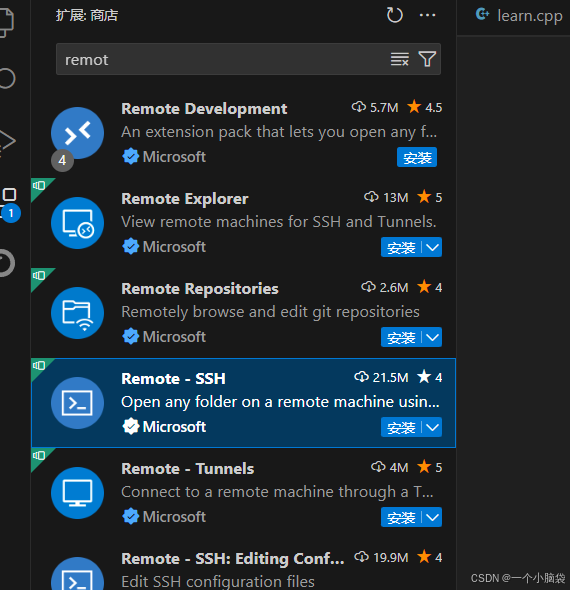
Task: Install the Remote Development extension pack
Action: point(417,157)
